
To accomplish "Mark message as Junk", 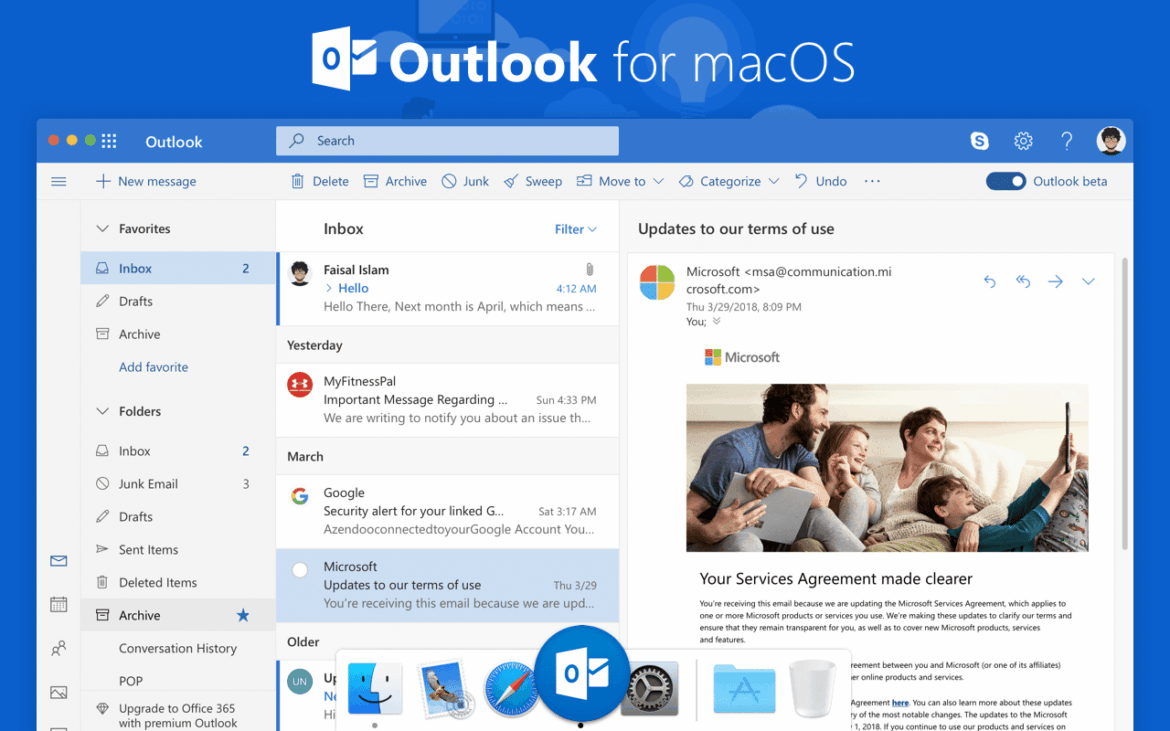I will [x=465, y=181].
